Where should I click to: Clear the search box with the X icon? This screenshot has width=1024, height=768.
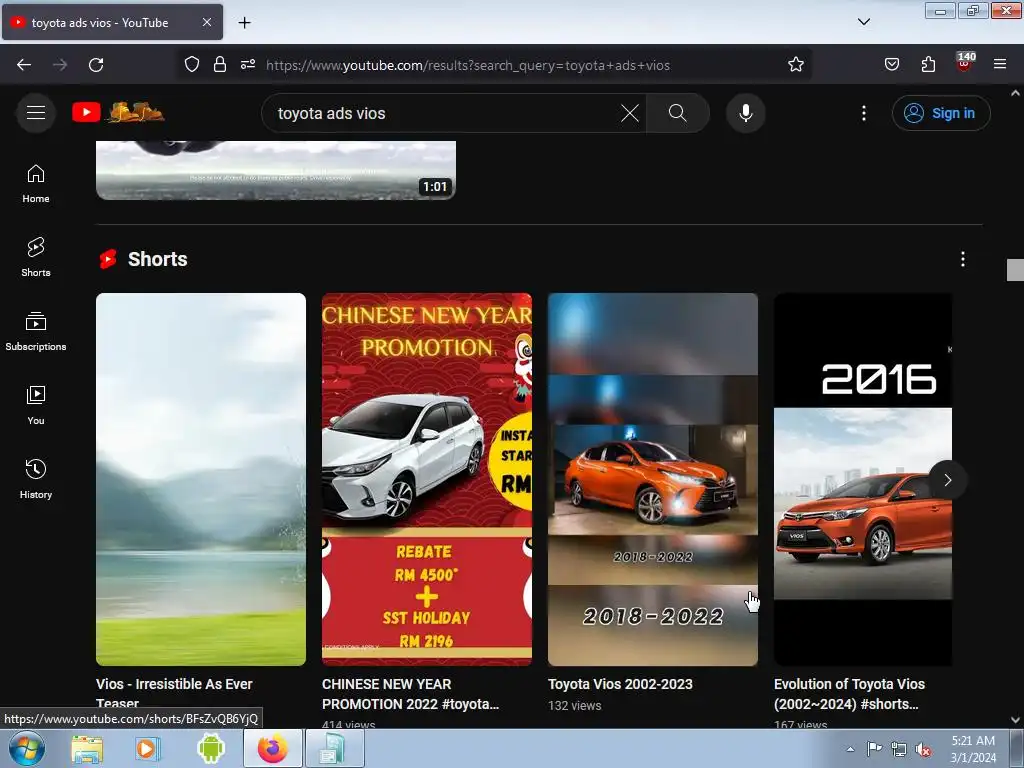coord(630,113)
